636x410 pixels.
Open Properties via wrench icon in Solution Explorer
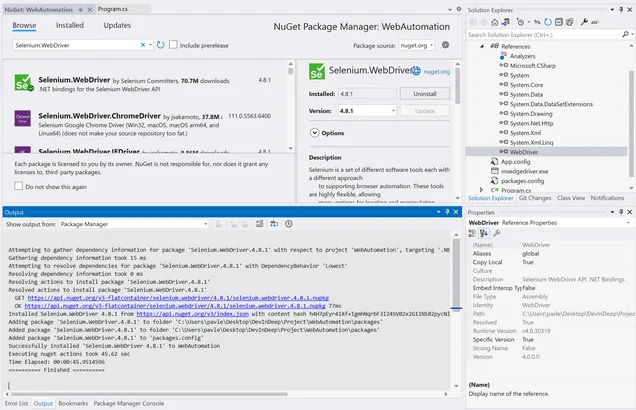[x=584, y=22]
